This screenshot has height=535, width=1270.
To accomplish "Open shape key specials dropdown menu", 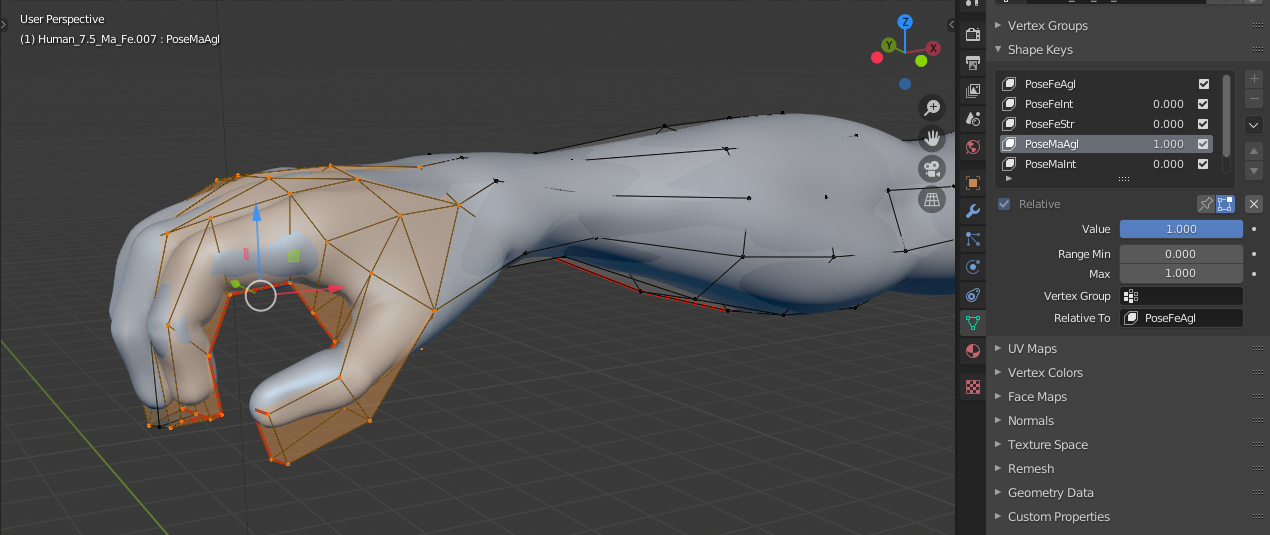I will (1254, 125).
